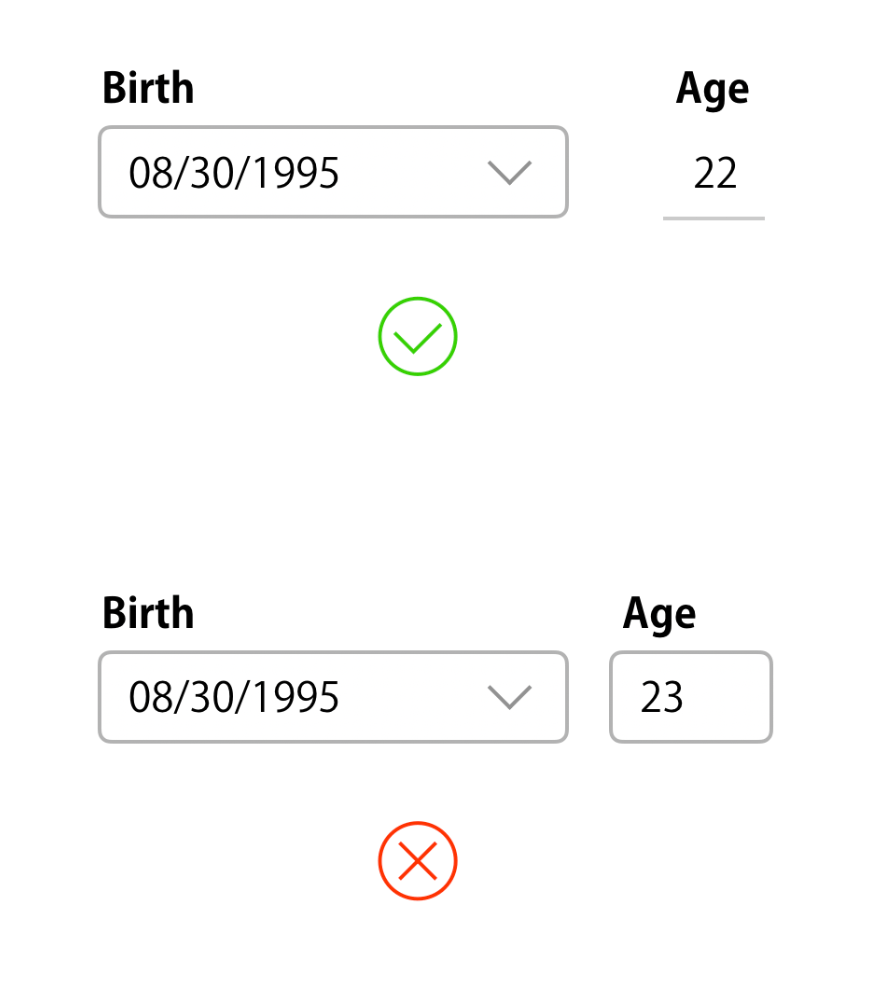Click the checkmark inside the green circle
Viewport: 878px width, 986px height.
(418, 338)
